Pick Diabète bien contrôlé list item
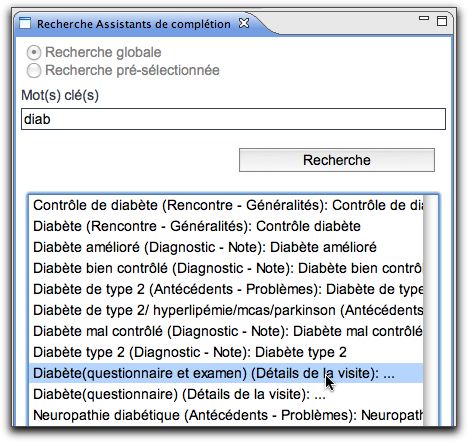Screen dimensions: 468x442 (226, 268)
